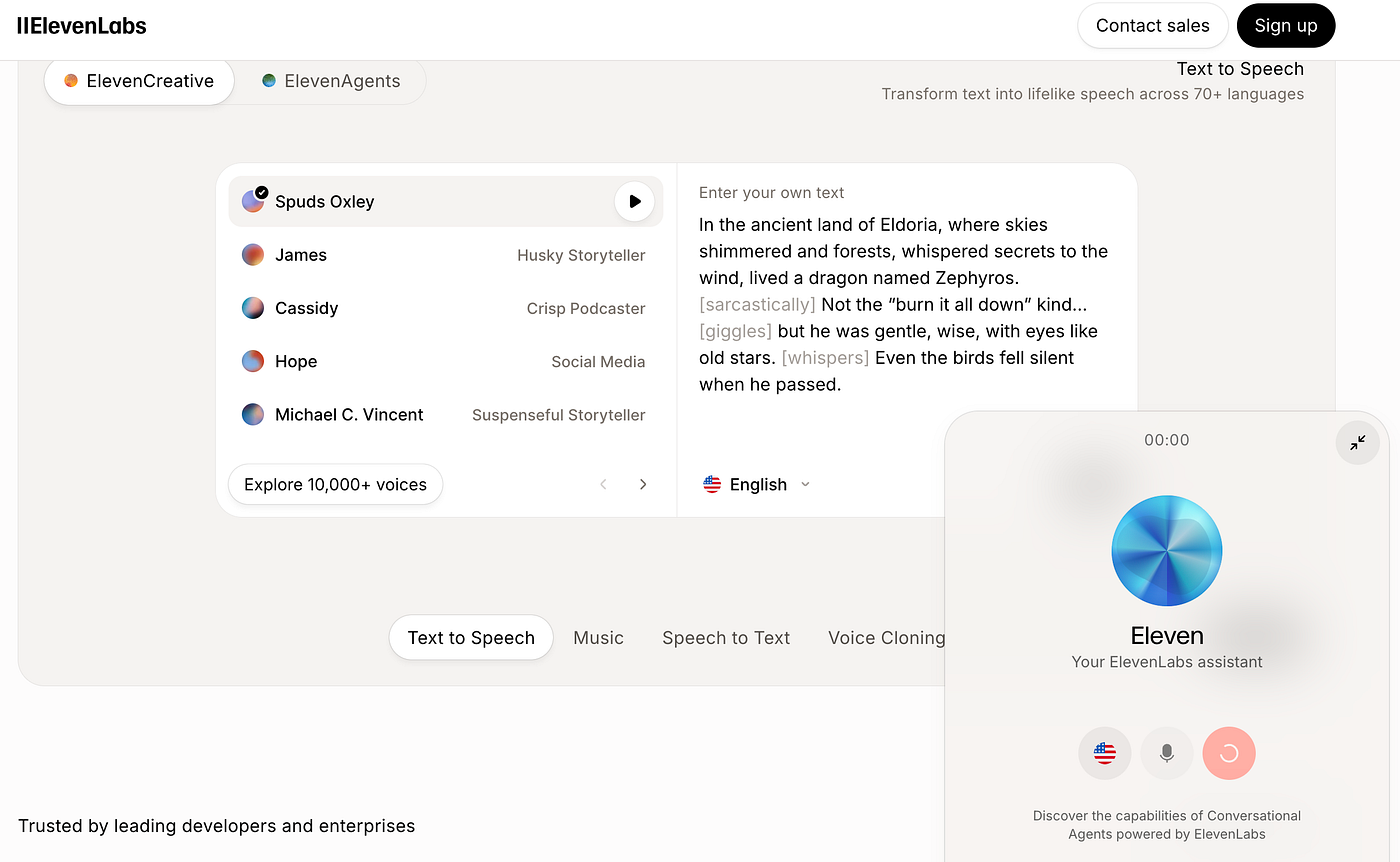The height and width of the screenshot is (862, 1400).
Task: Open the Music tab
Action: (599, 638)
